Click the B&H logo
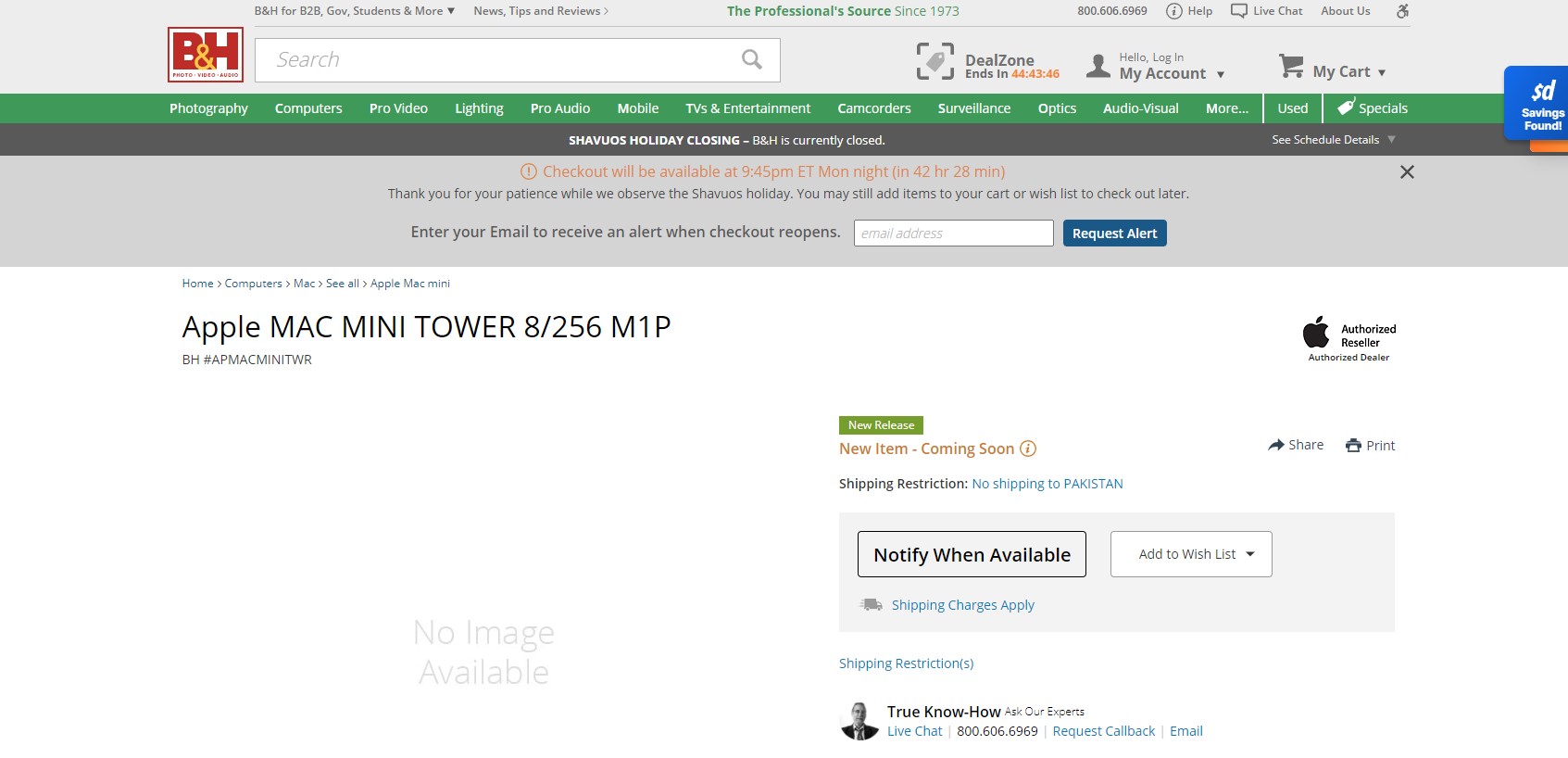 pos(206,55)
